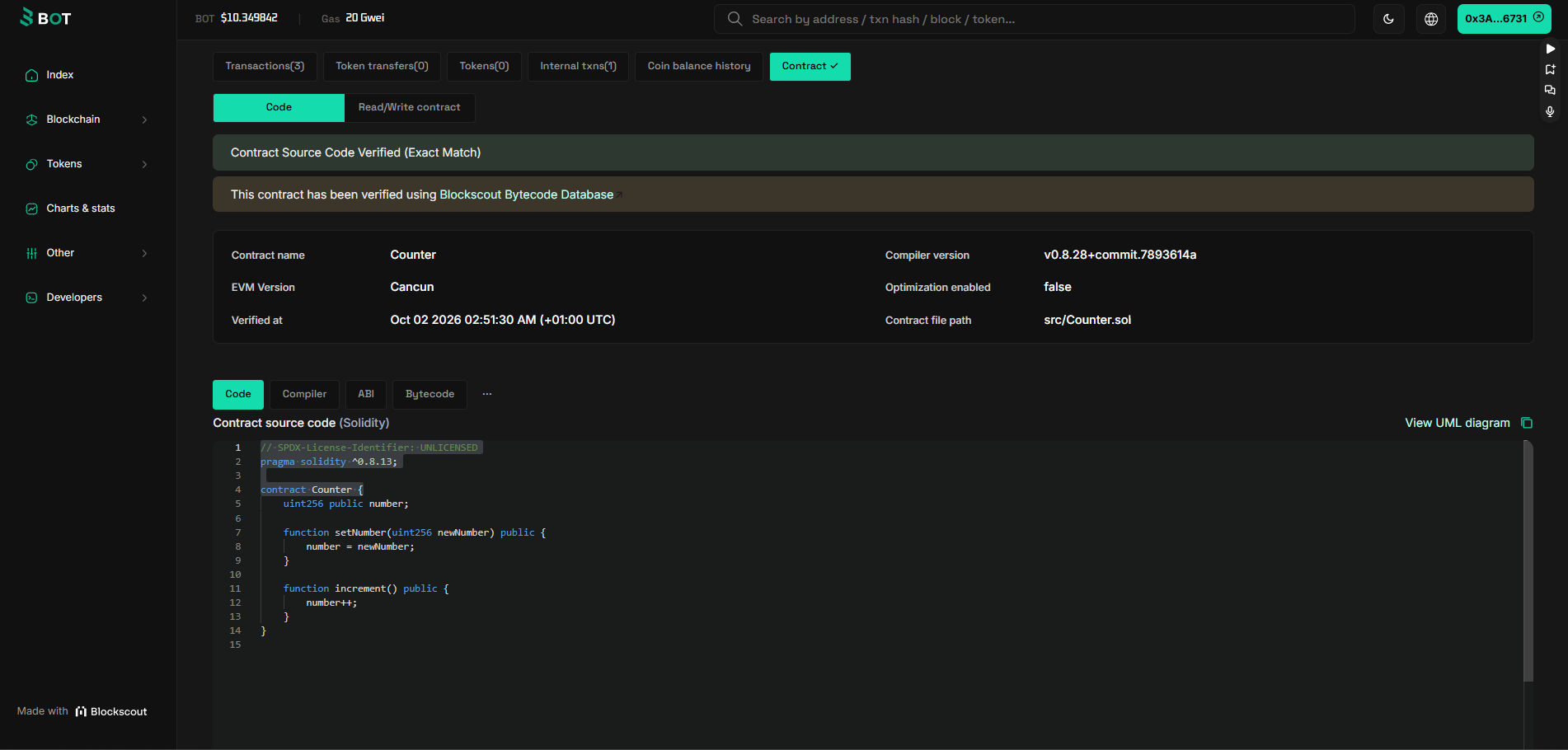
Task: Switch to the Compiler sub-tab
Action: (x=304, y=394)
